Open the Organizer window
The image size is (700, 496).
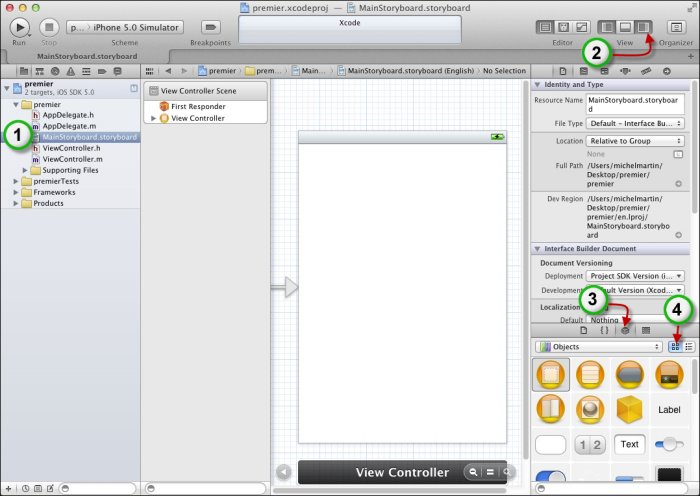675,27
